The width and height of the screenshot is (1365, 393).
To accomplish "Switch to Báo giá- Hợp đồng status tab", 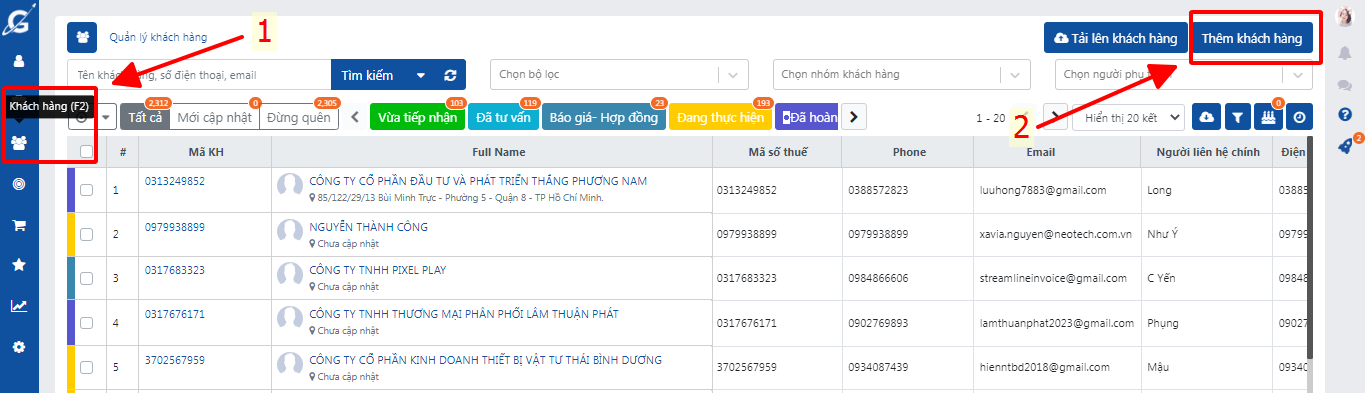I will tap(604, 117).
